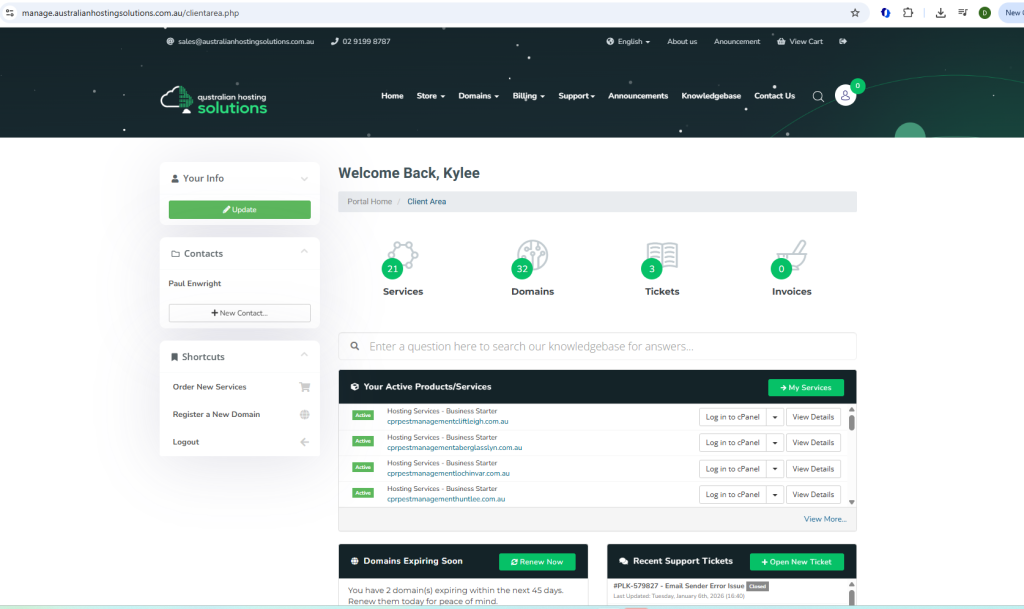Open the Billing dropdown menu
The image size is (1024, 609).
(x=528, y=96)
